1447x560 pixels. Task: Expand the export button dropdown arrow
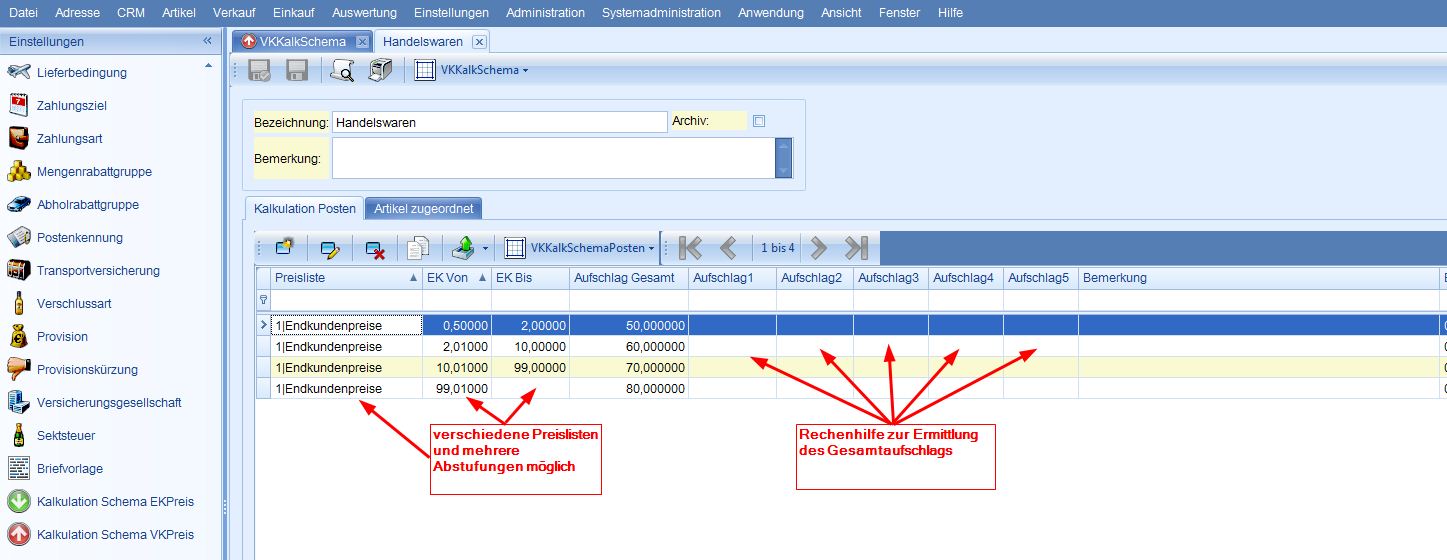click(x=485, y=248)
